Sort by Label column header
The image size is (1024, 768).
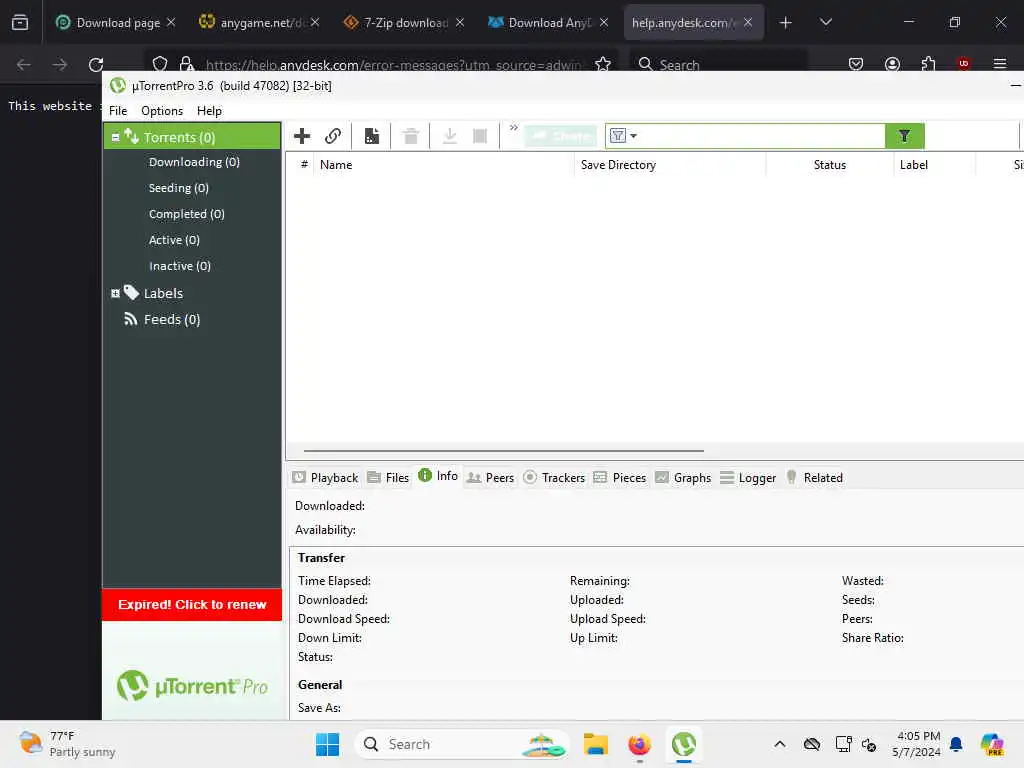935,165
